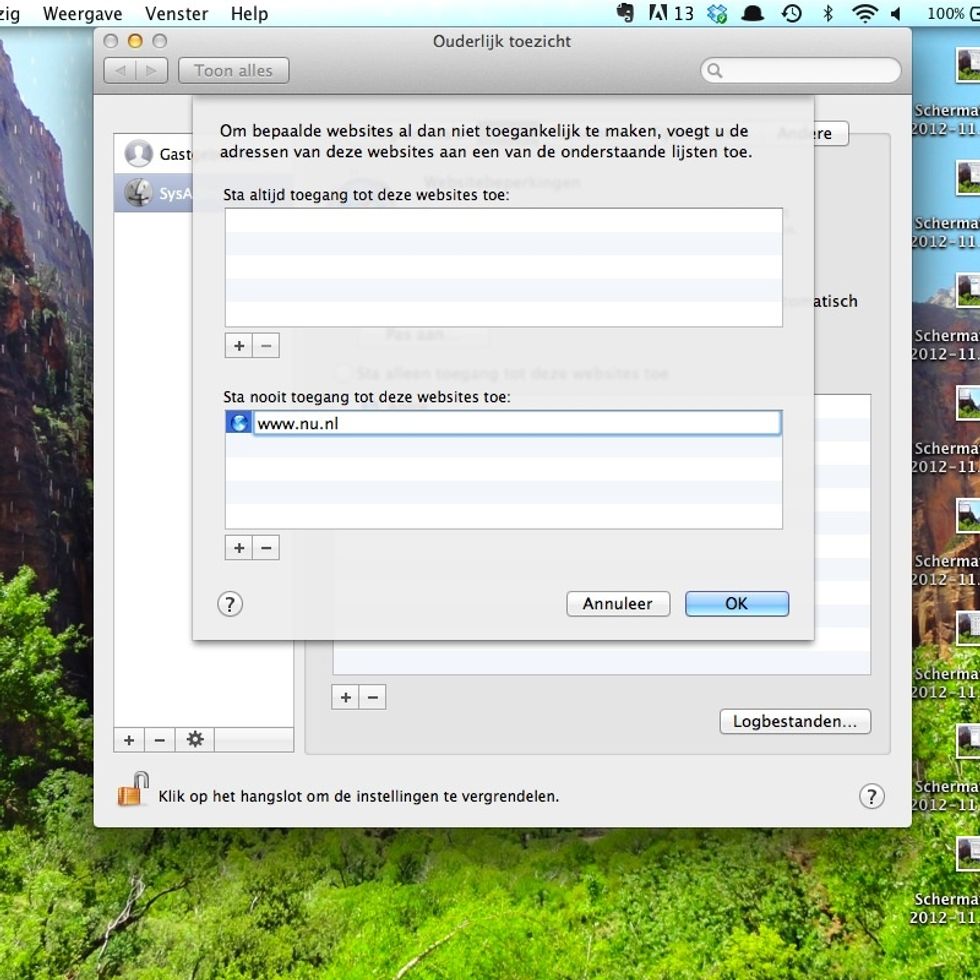Add a site to the never-allow list
Image resolution: width=980 pixels, height=980 pixels.
[239, 548]
